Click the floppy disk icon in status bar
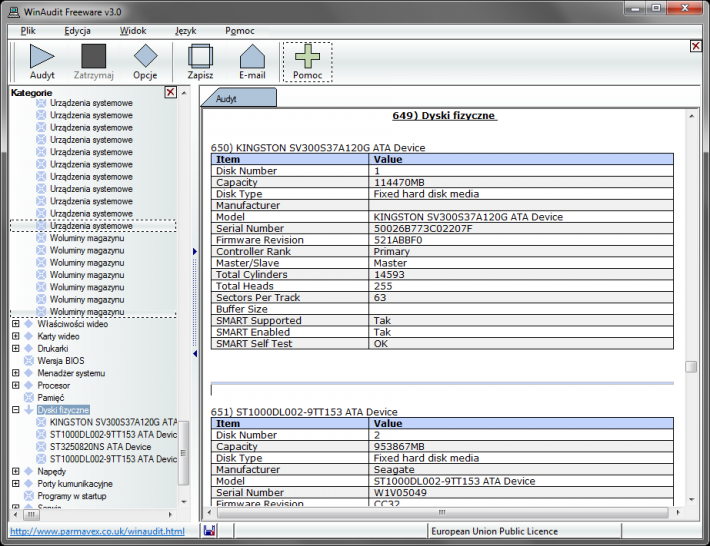The width and height of the screenshot is (710, 546). click(x=209, y=531)
